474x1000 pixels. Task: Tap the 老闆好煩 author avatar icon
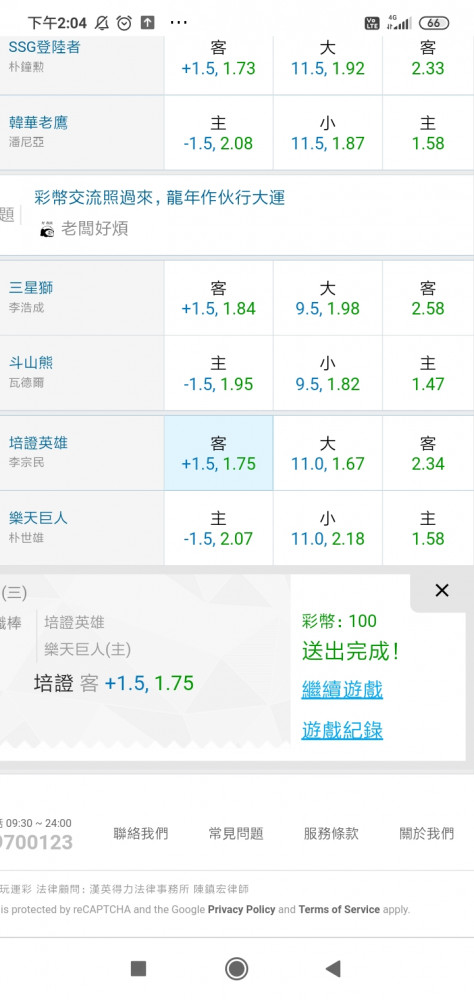(x=47, y=230)
